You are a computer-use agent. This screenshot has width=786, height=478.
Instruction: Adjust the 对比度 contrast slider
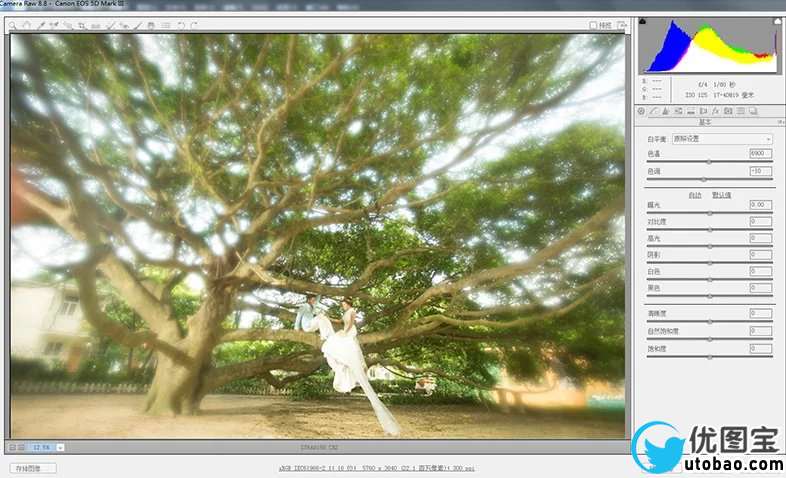[709, 229]
